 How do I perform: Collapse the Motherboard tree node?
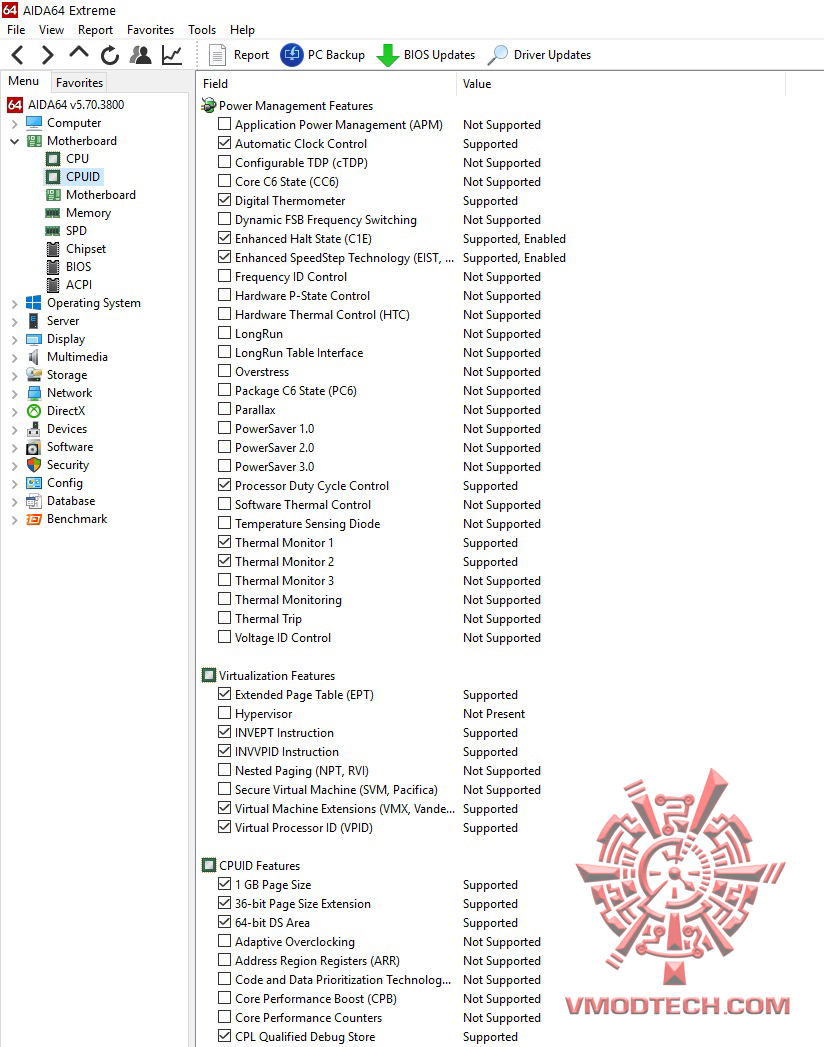tap(15, 142)
